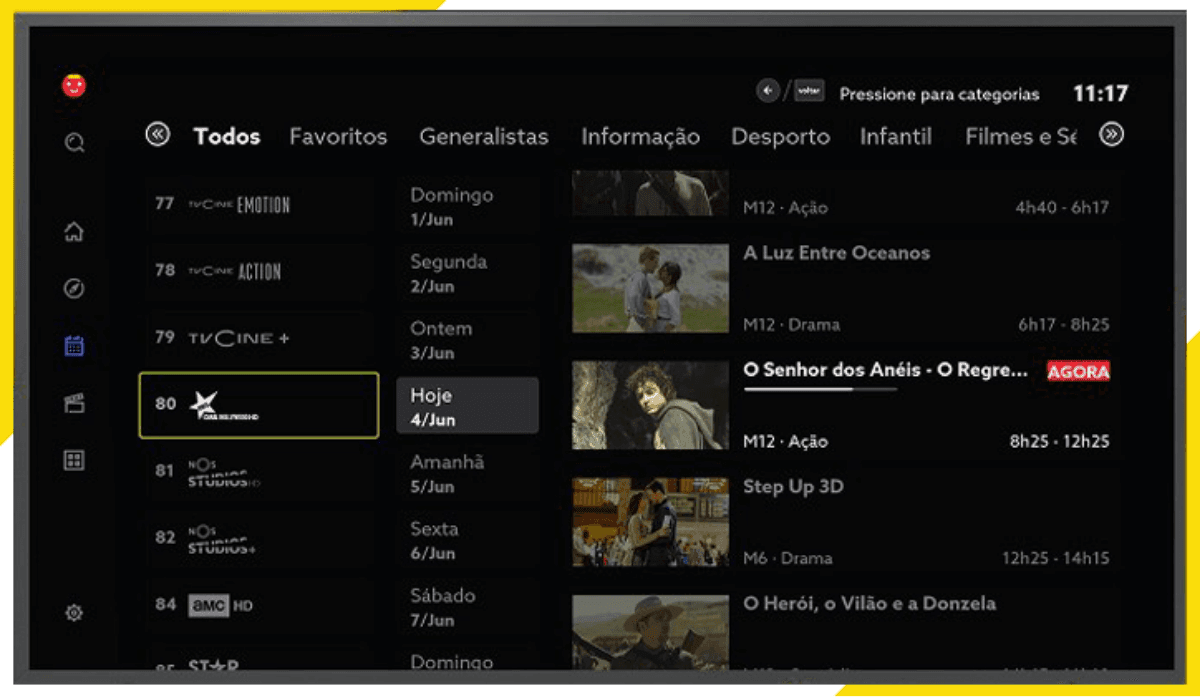
Task: Click the 6h17 - 8h25 time text
Action: coord(1063,325)
